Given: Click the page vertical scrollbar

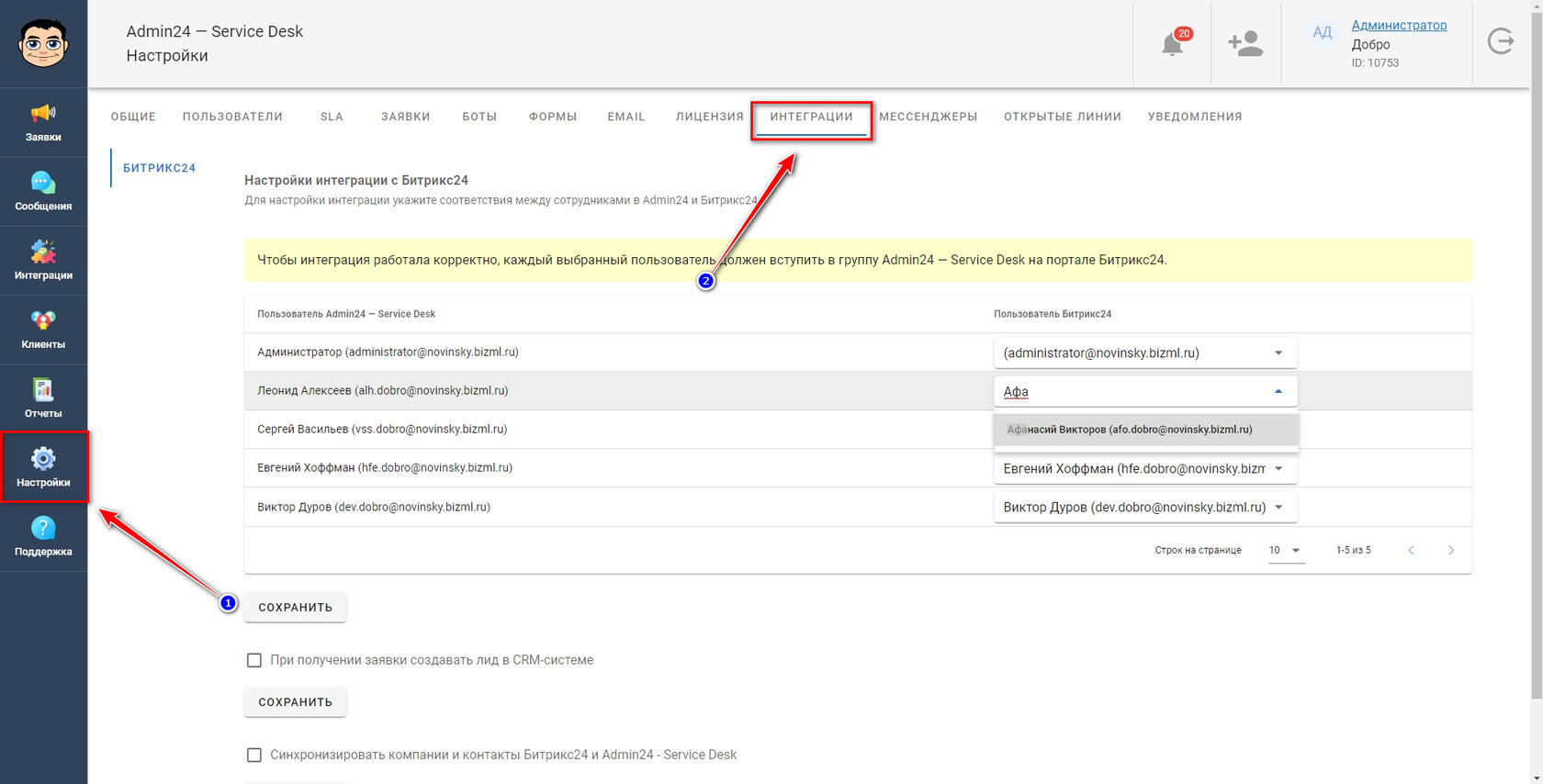Looking at the screenshot, I should tap(1536, 349).
